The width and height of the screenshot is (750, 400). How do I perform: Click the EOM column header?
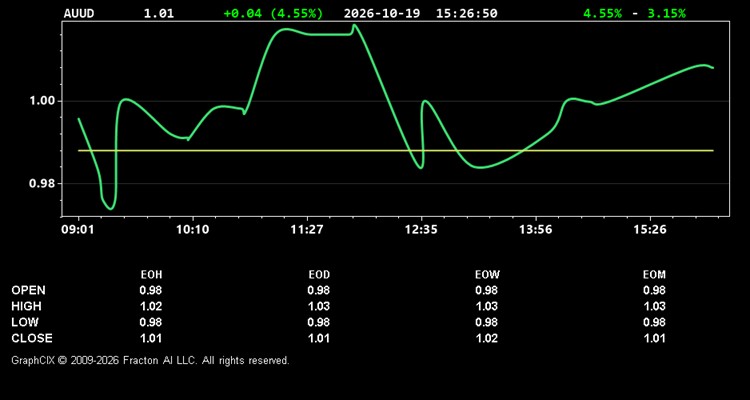pyautogui.click(x=654, y=275)
